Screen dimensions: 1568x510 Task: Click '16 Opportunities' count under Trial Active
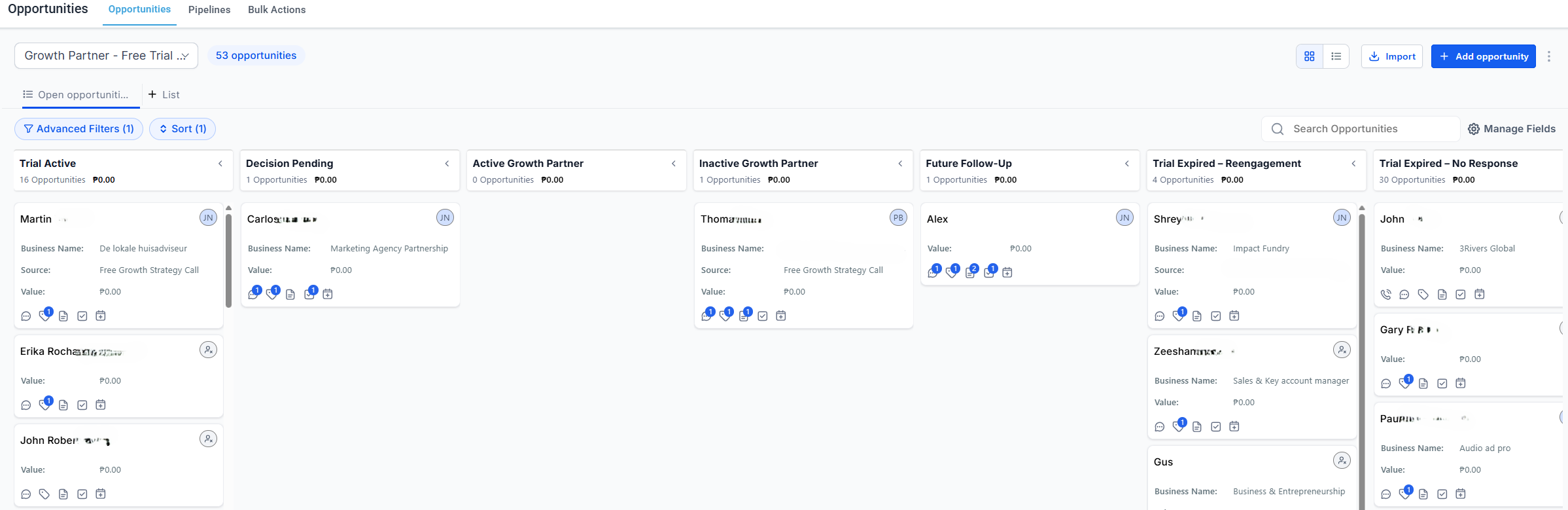coord(52,180)
